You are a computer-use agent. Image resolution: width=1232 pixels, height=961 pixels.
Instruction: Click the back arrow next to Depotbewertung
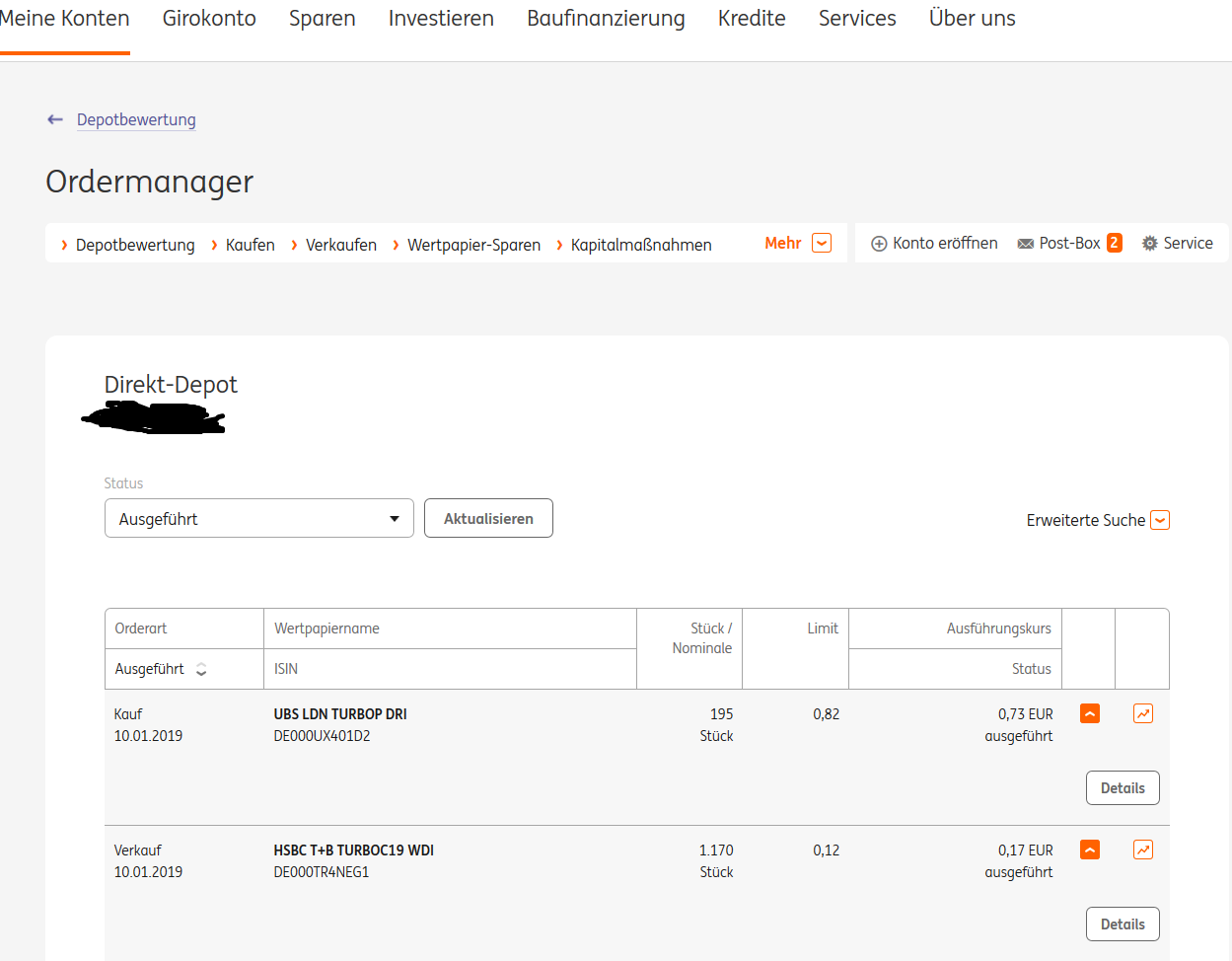55,119
